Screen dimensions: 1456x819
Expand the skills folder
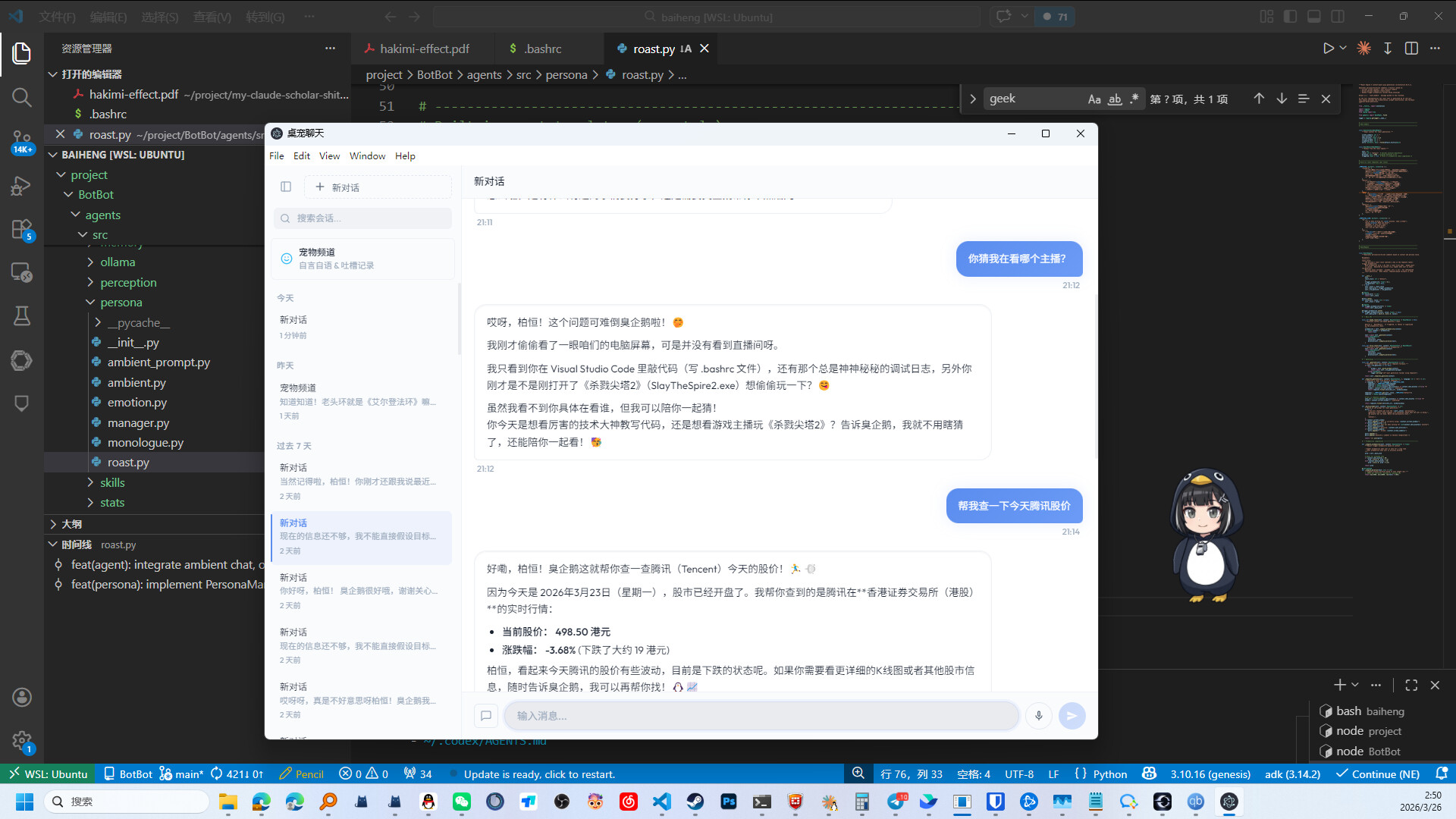(112, 482)
